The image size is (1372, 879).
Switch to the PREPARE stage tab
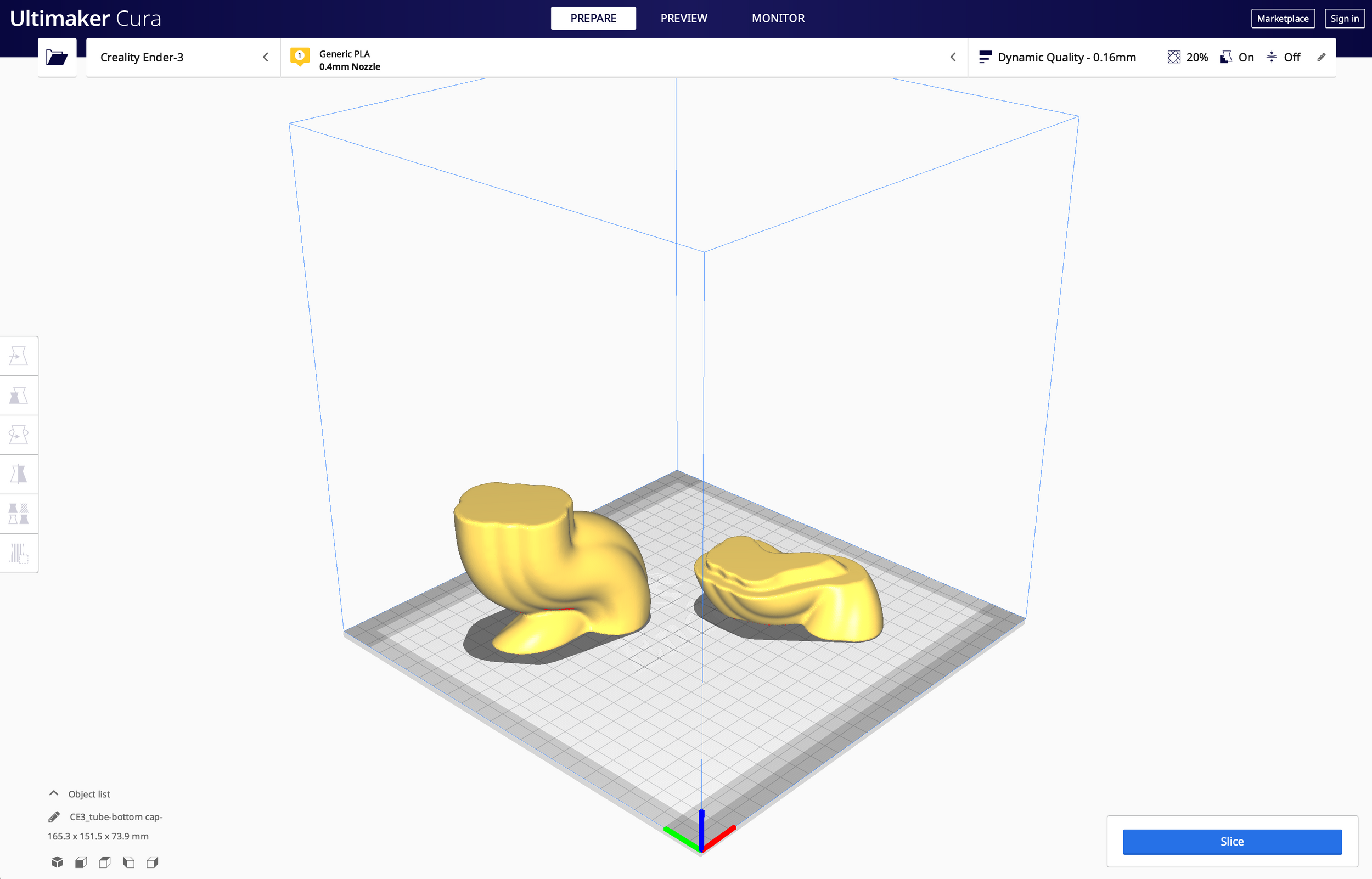point(593,18)
